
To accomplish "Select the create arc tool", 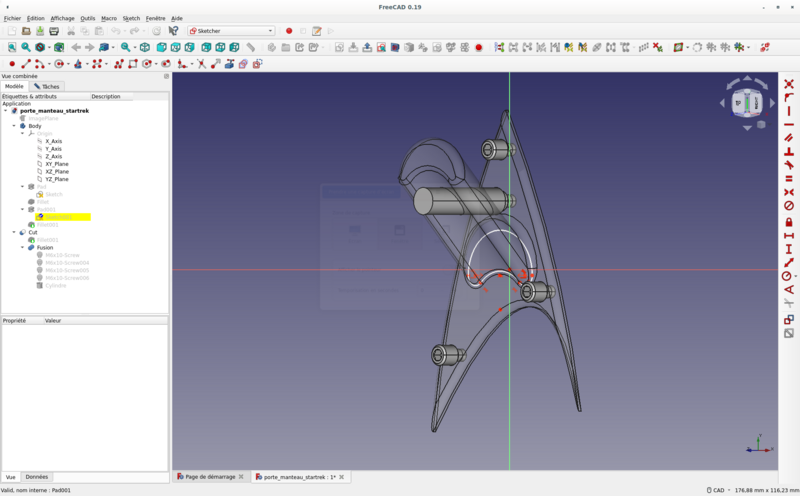I will (x=39, y=64).
